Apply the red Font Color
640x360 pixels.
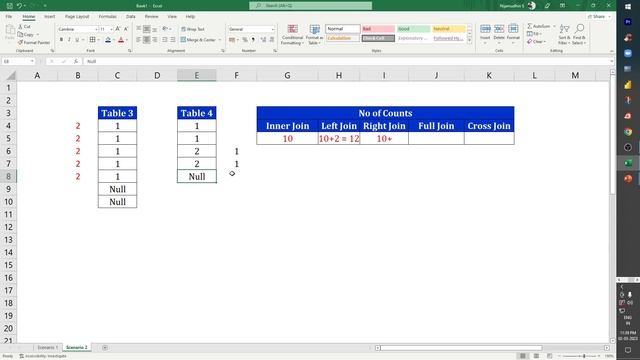pos(121,40)
